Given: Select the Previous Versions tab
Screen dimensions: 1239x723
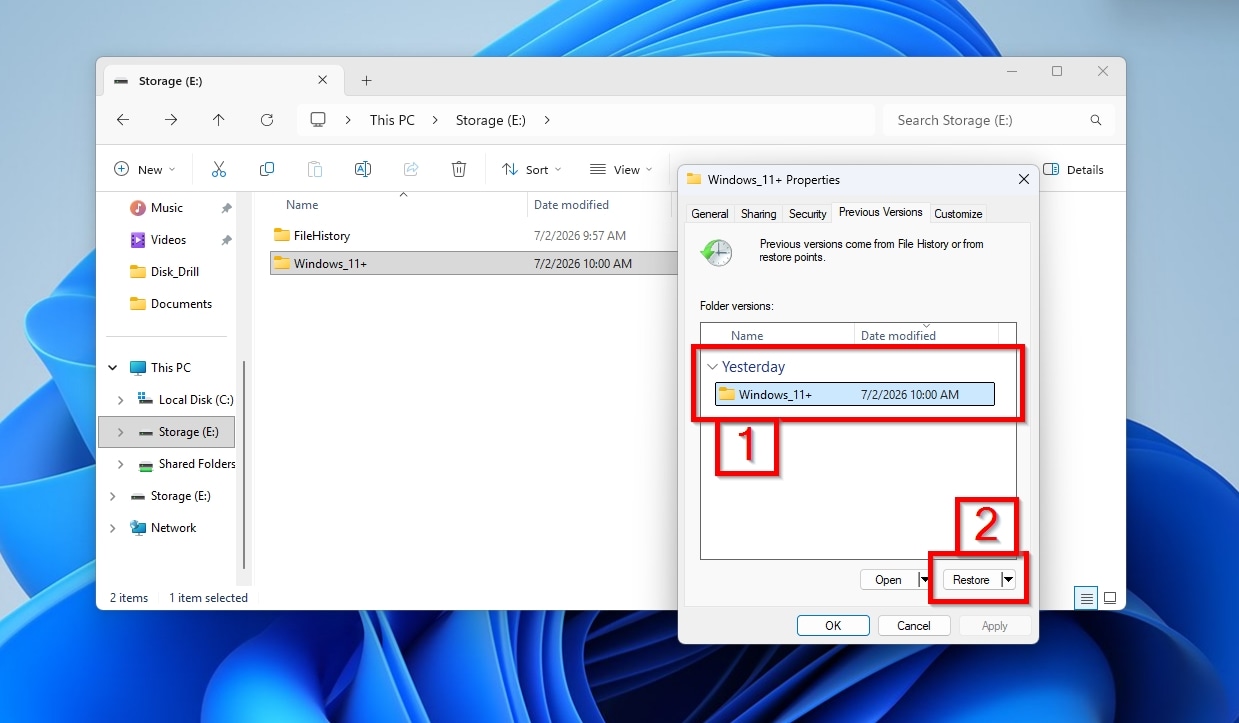Looking at the screenshot, I should coord(880,212).
